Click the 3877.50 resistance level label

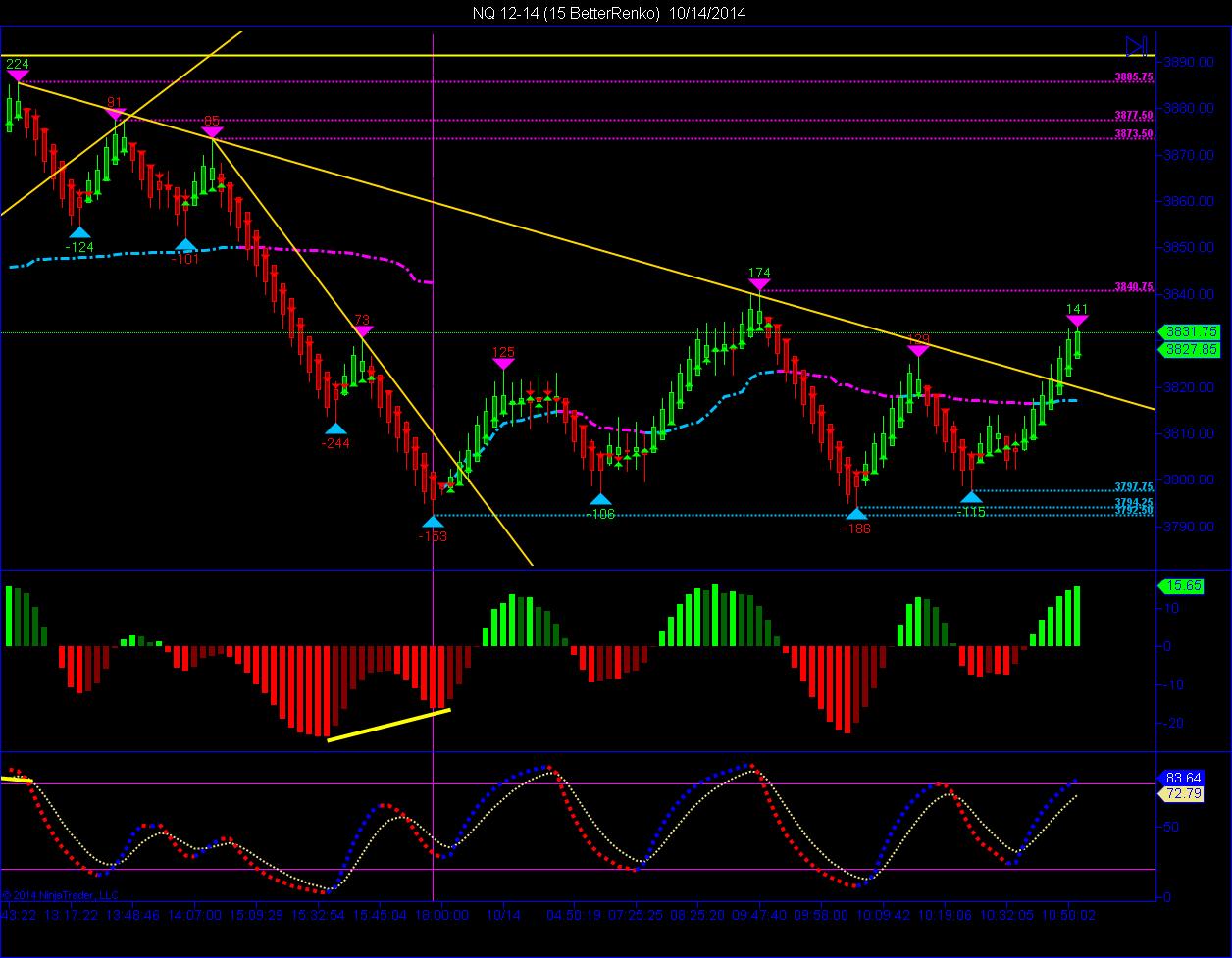(1134, 115)
